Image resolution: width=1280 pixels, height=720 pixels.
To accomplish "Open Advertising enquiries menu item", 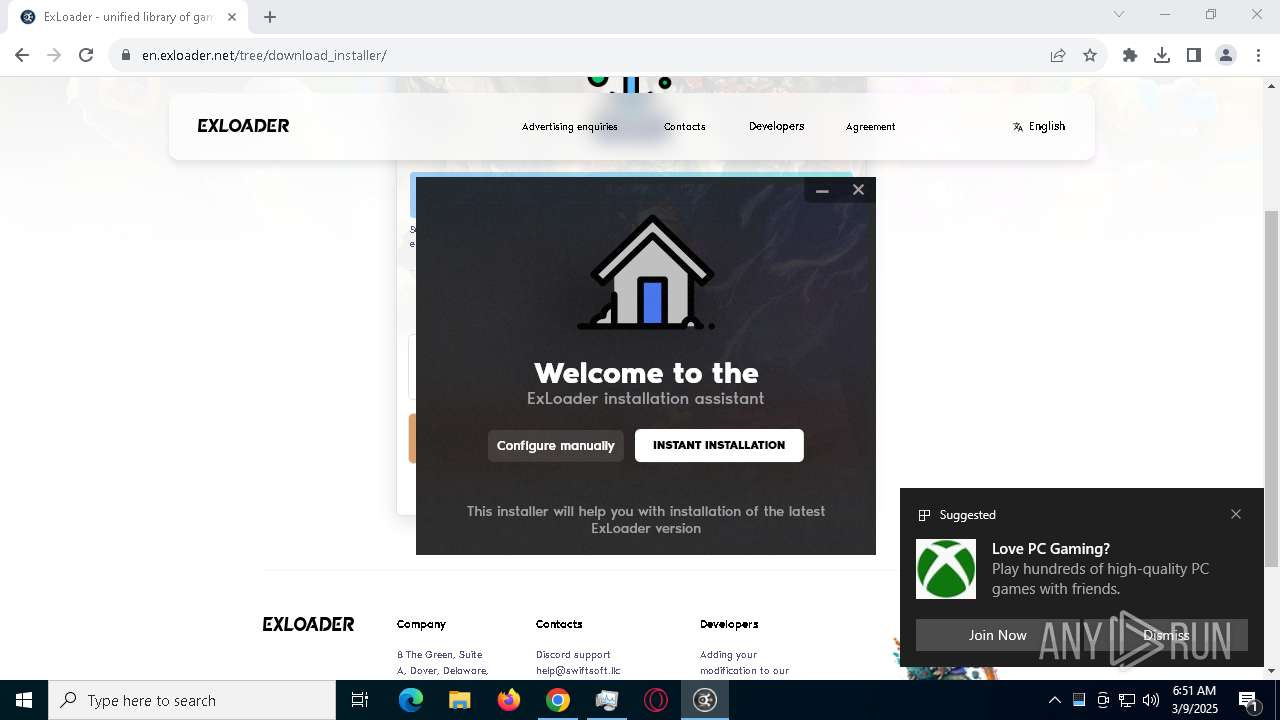I will pyautogui.click(x=570, y=127).
